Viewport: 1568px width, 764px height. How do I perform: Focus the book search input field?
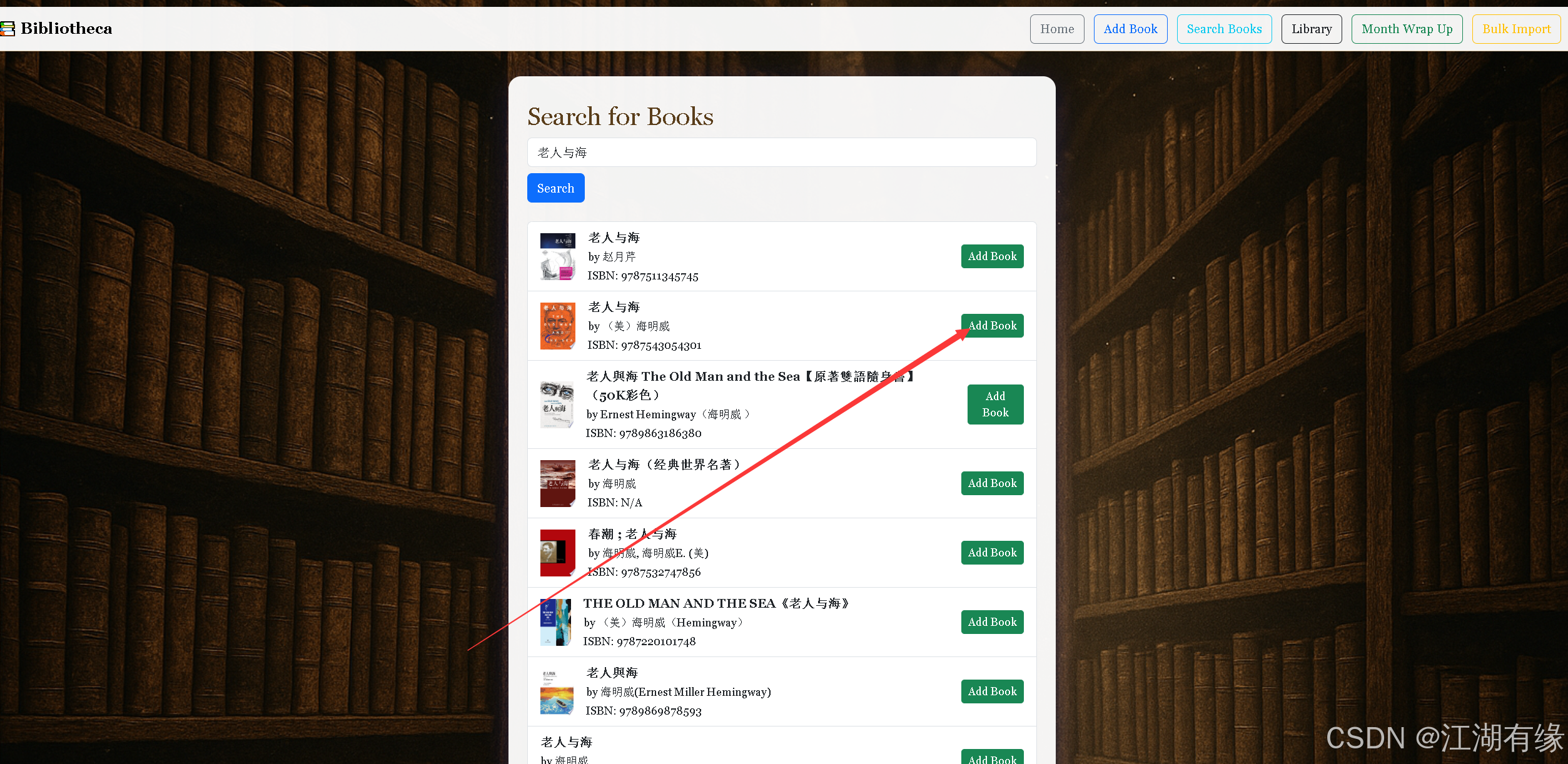[x=781, y=153]
